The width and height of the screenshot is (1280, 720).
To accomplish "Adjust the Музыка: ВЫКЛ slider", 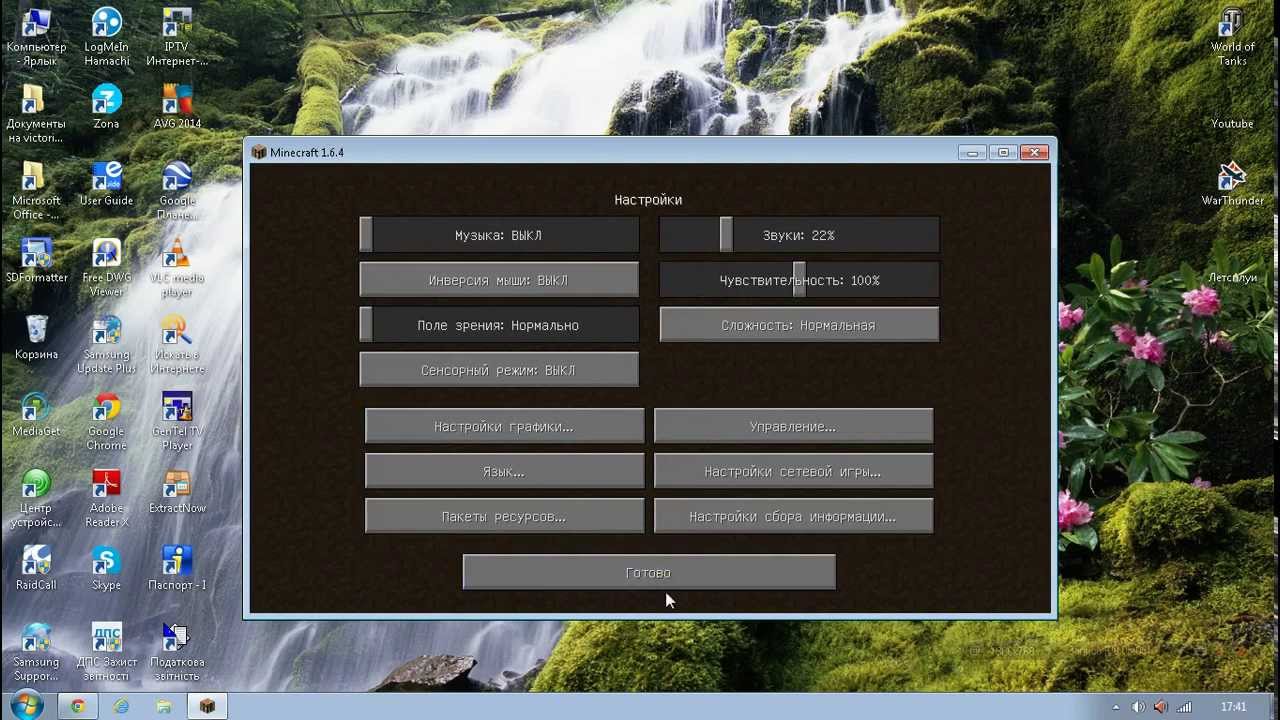I will (x=499, y=235).
